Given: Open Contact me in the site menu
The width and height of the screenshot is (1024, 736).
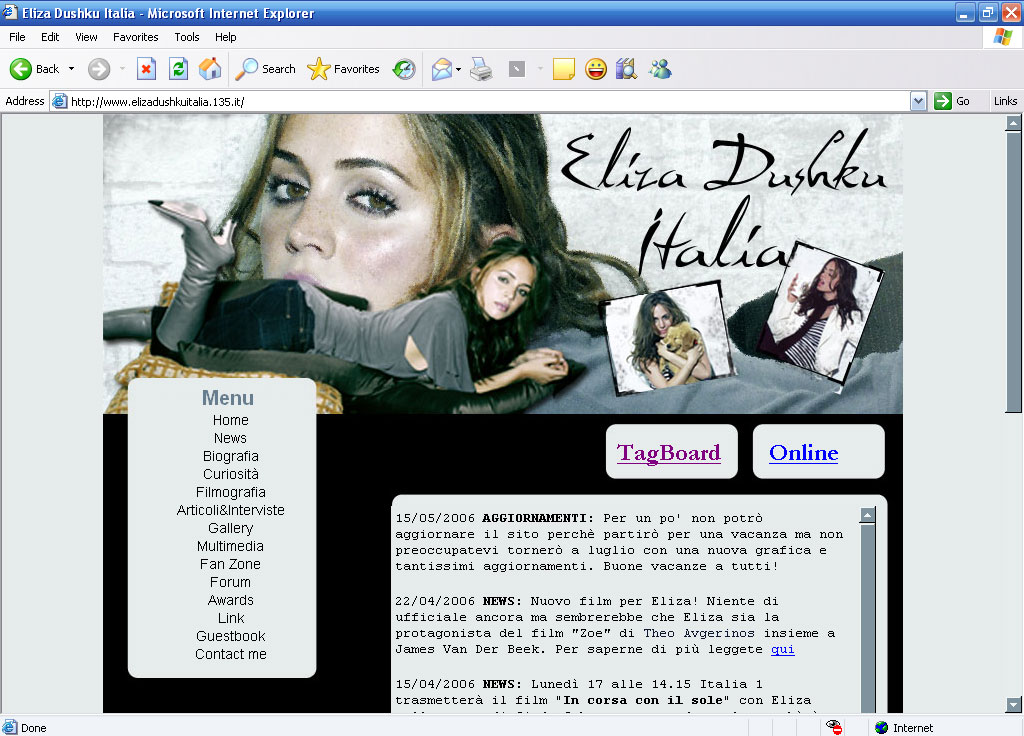Looking at the screenshot, I should tap(231, 654).
